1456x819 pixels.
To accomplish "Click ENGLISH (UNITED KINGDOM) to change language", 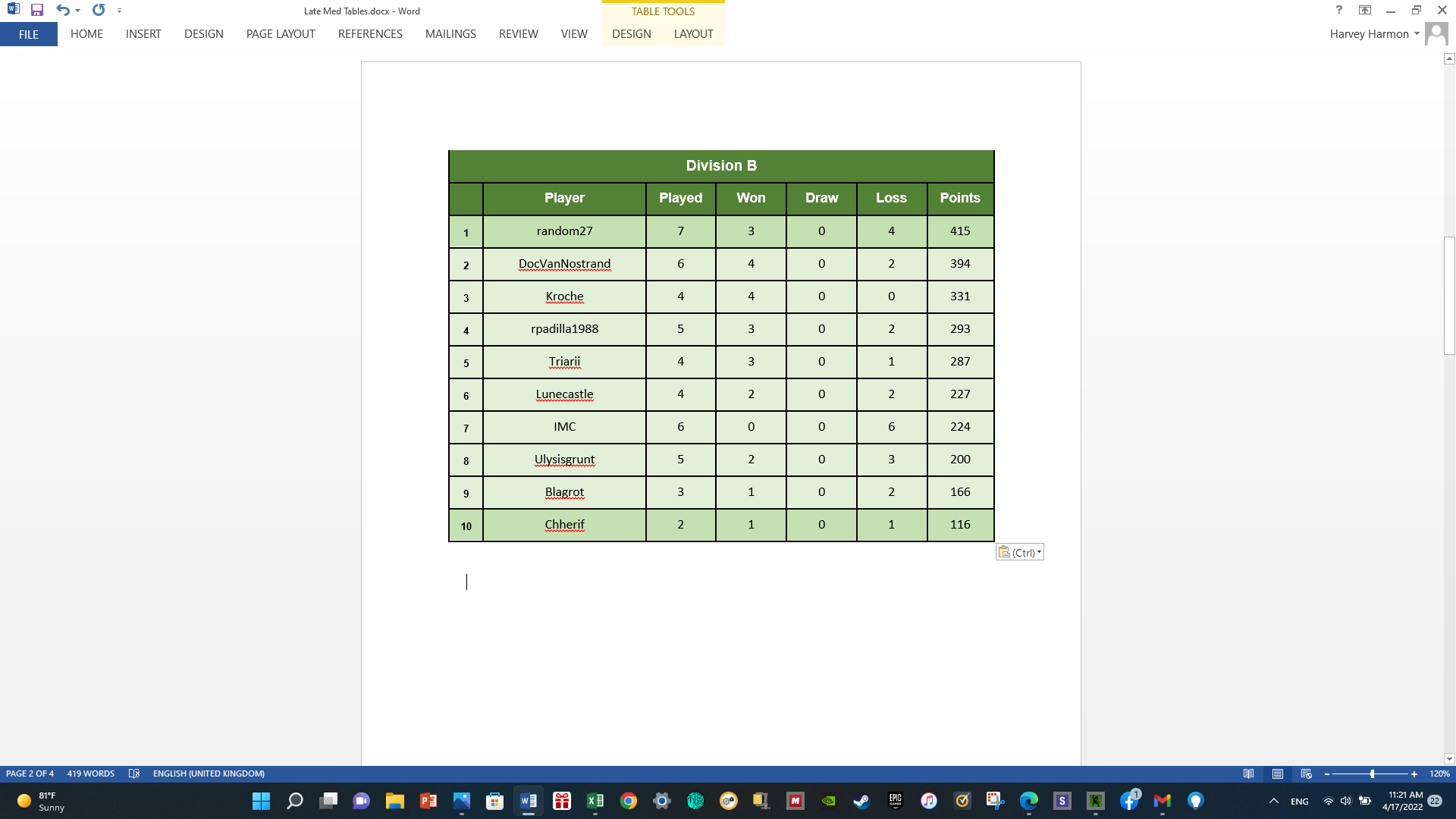I will tap(209, 773).
